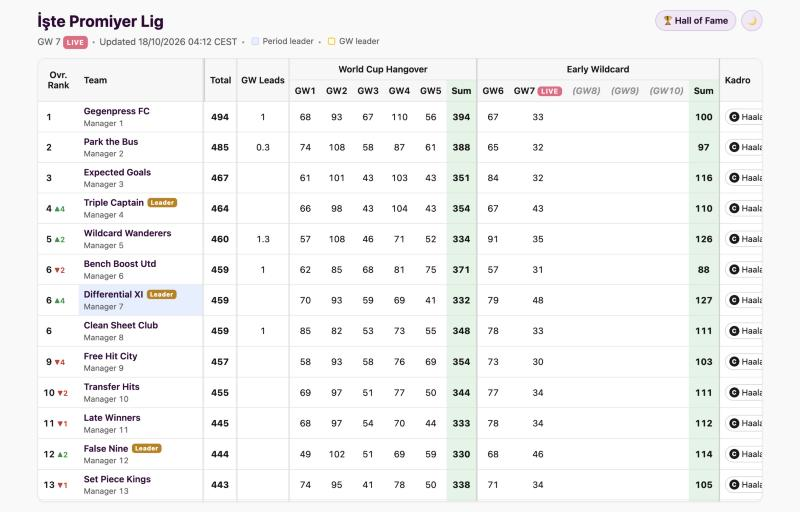The image size is (800, 512).
Task: Open the Bench Boost Utd team link
Action: 120,264
